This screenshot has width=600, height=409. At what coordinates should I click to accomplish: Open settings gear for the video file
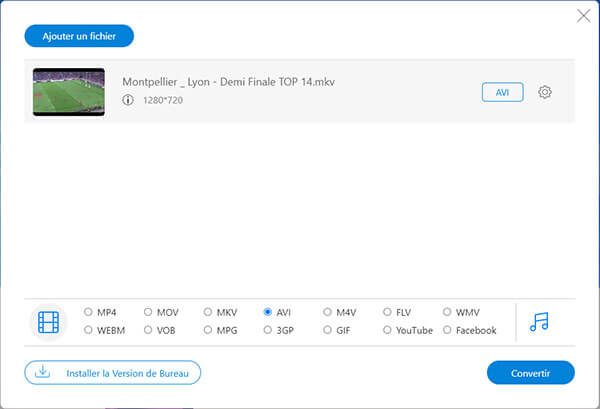[x=545, y=92]
